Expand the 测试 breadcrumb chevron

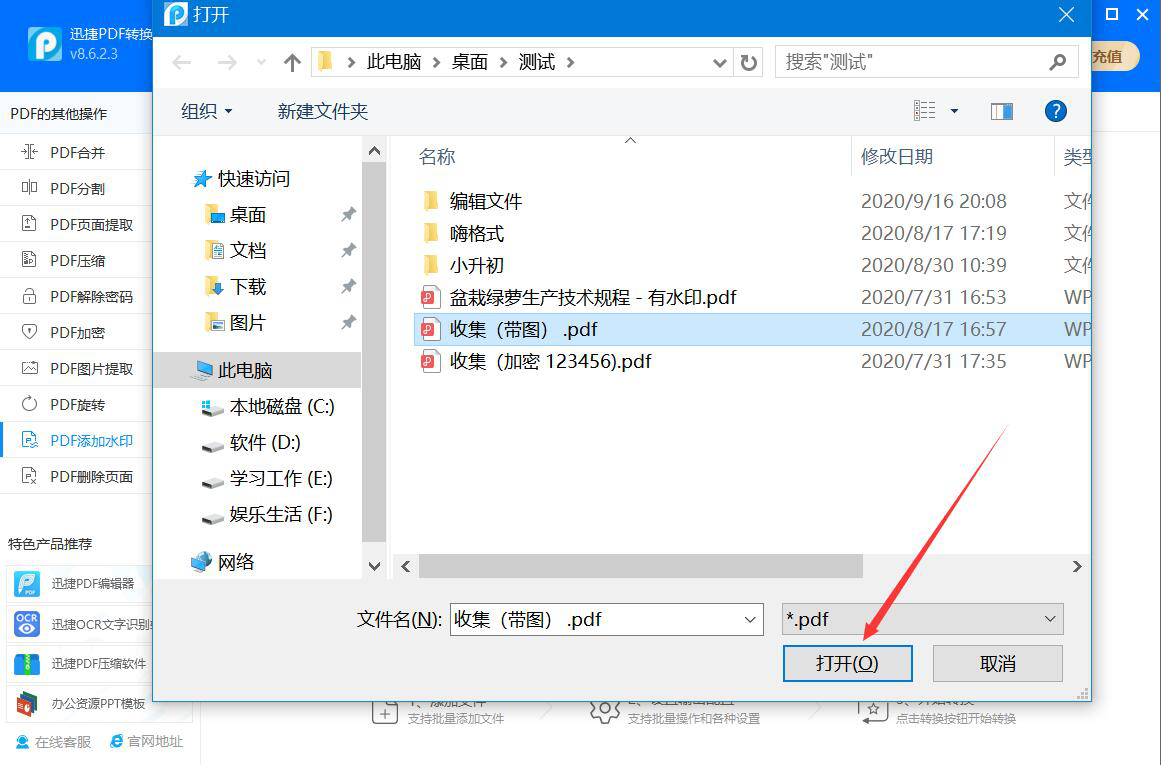(x=570, y=62)
